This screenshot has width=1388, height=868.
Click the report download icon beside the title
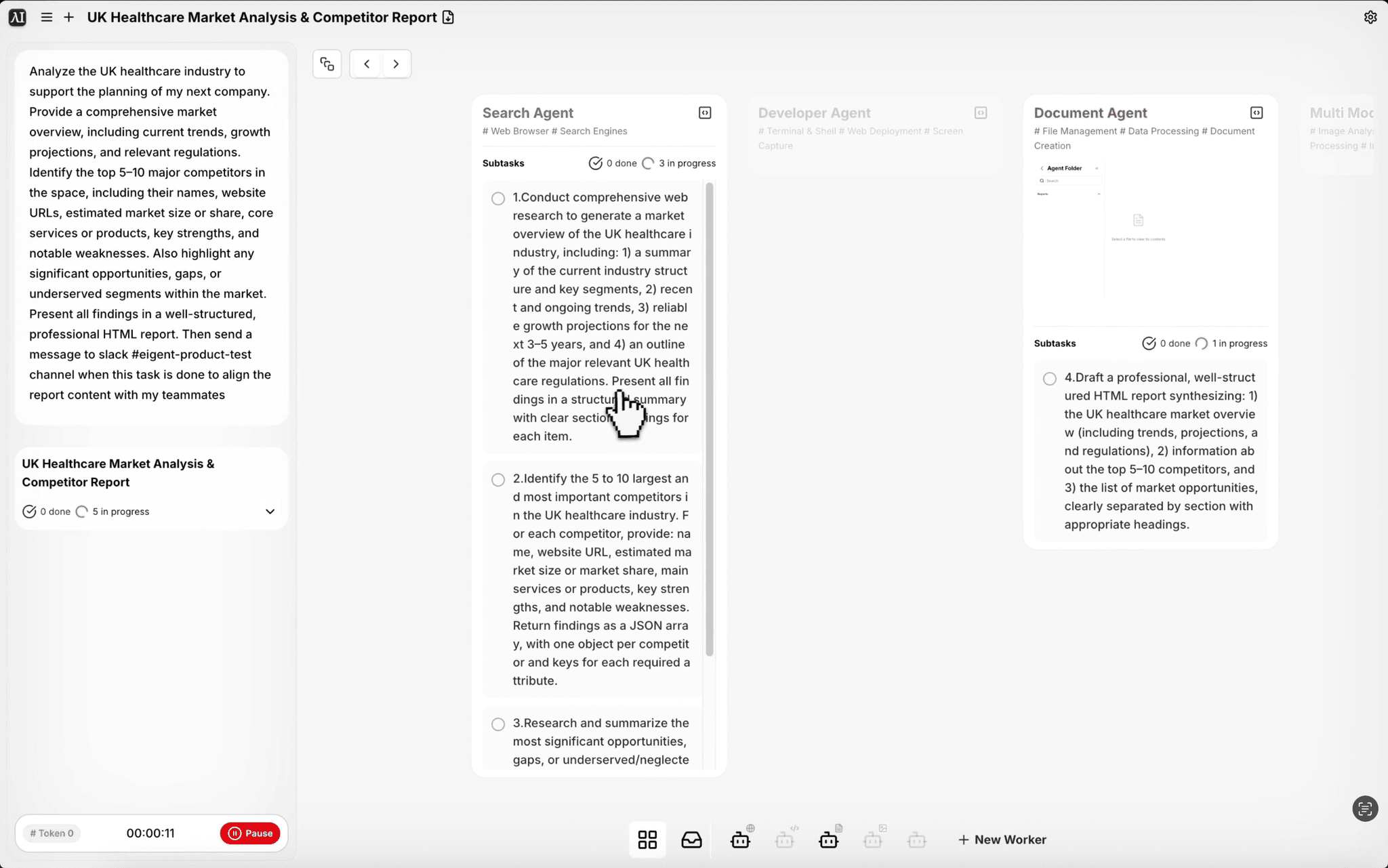click(448, 18)
